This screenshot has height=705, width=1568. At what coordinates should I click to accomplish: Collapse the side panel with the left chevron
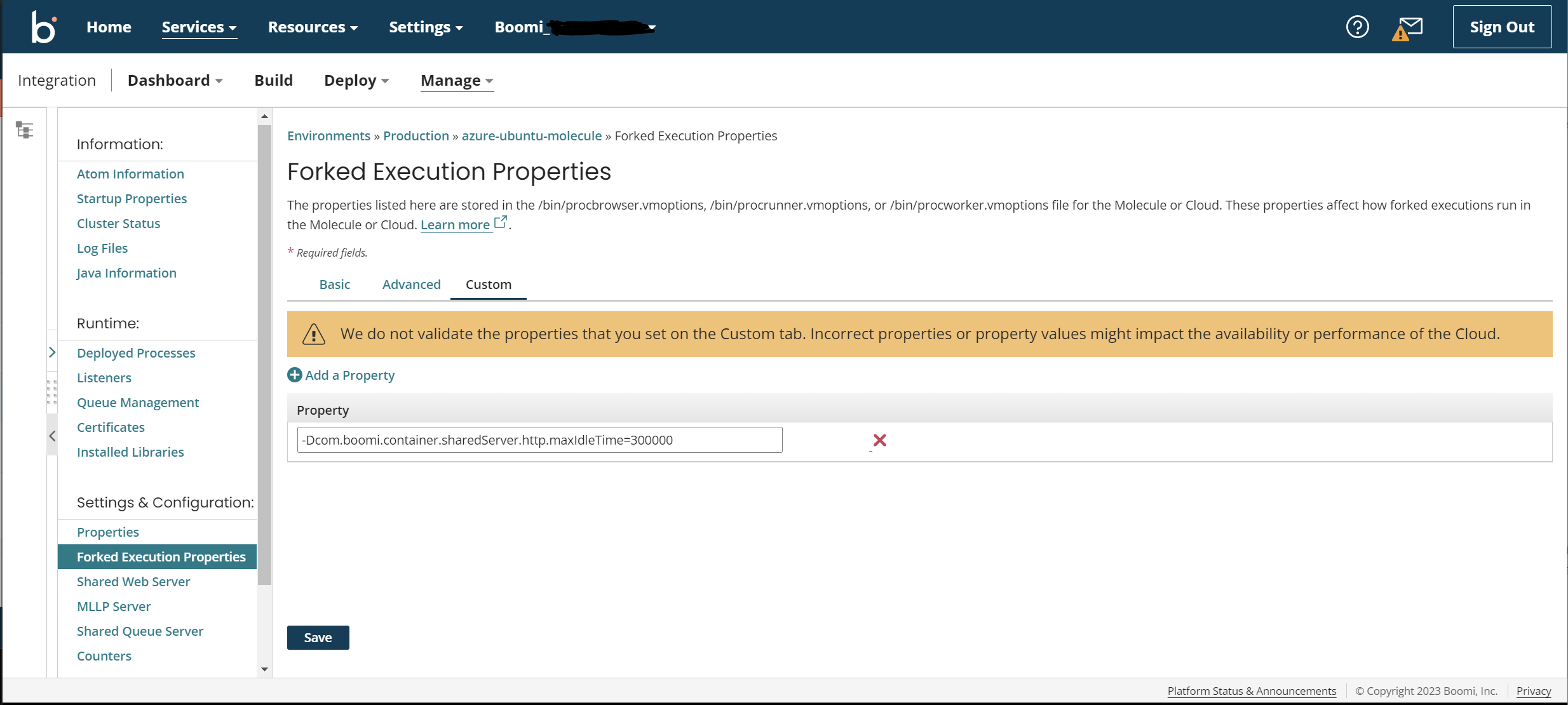coord(52,436)
